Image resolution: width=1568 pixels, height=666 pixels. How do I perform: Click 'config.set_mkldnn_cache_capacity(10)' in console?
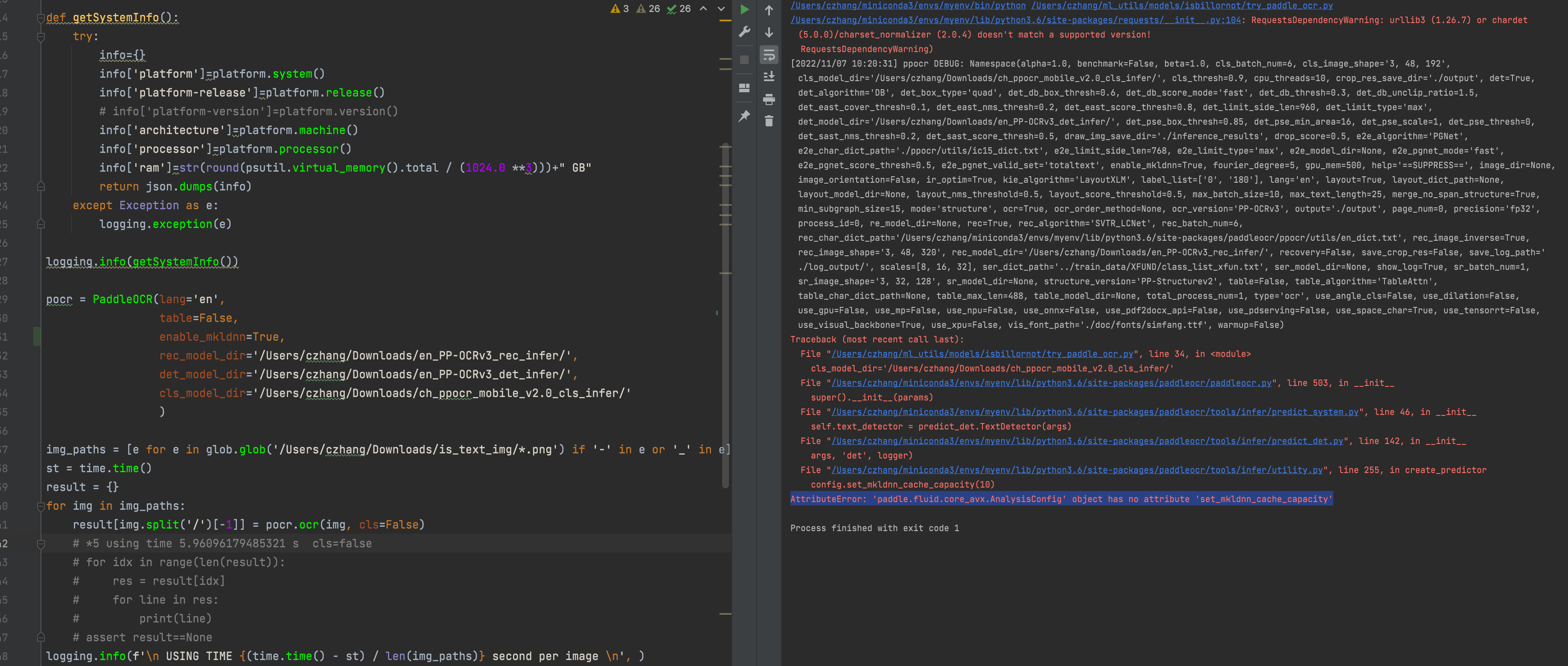pos(902,485)
